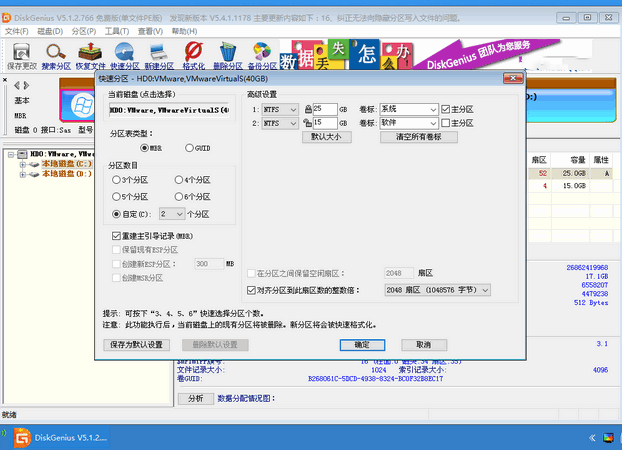Open the Disk (磁盘) menu
This screenshot has width=622, height=450.
pyautogui.click(x=50, y=31)
